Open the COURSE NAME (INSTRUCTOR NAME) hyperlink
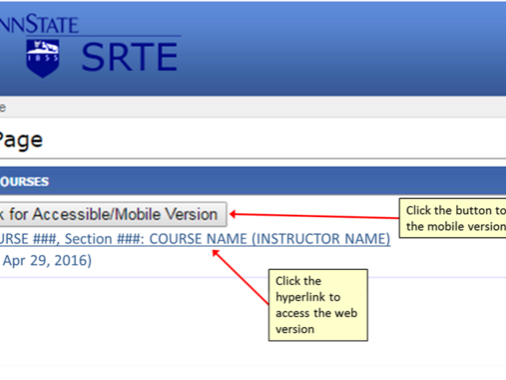 tap(195, 239)
